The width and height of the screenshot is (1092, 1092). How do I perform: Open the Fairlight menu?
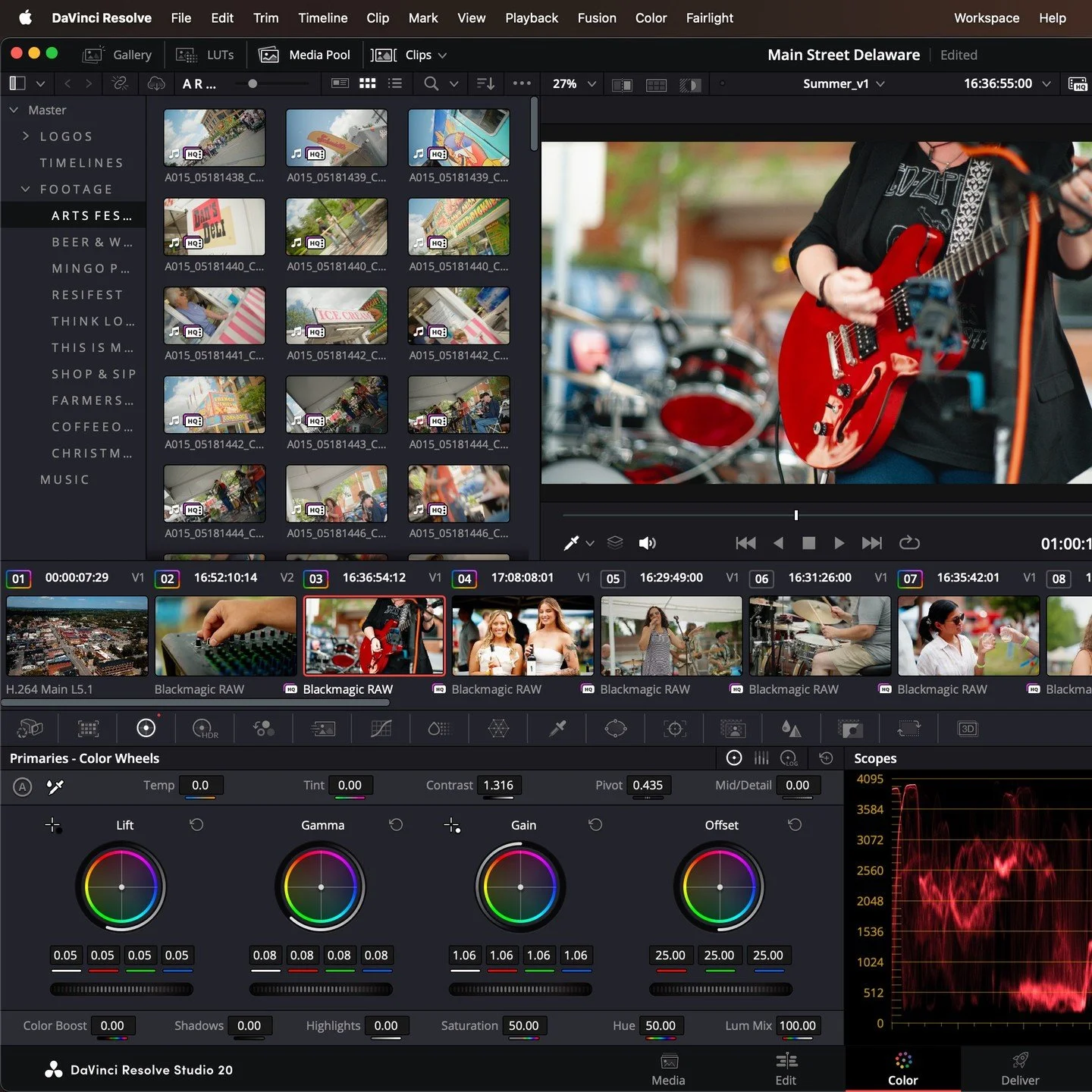[710, 17]
